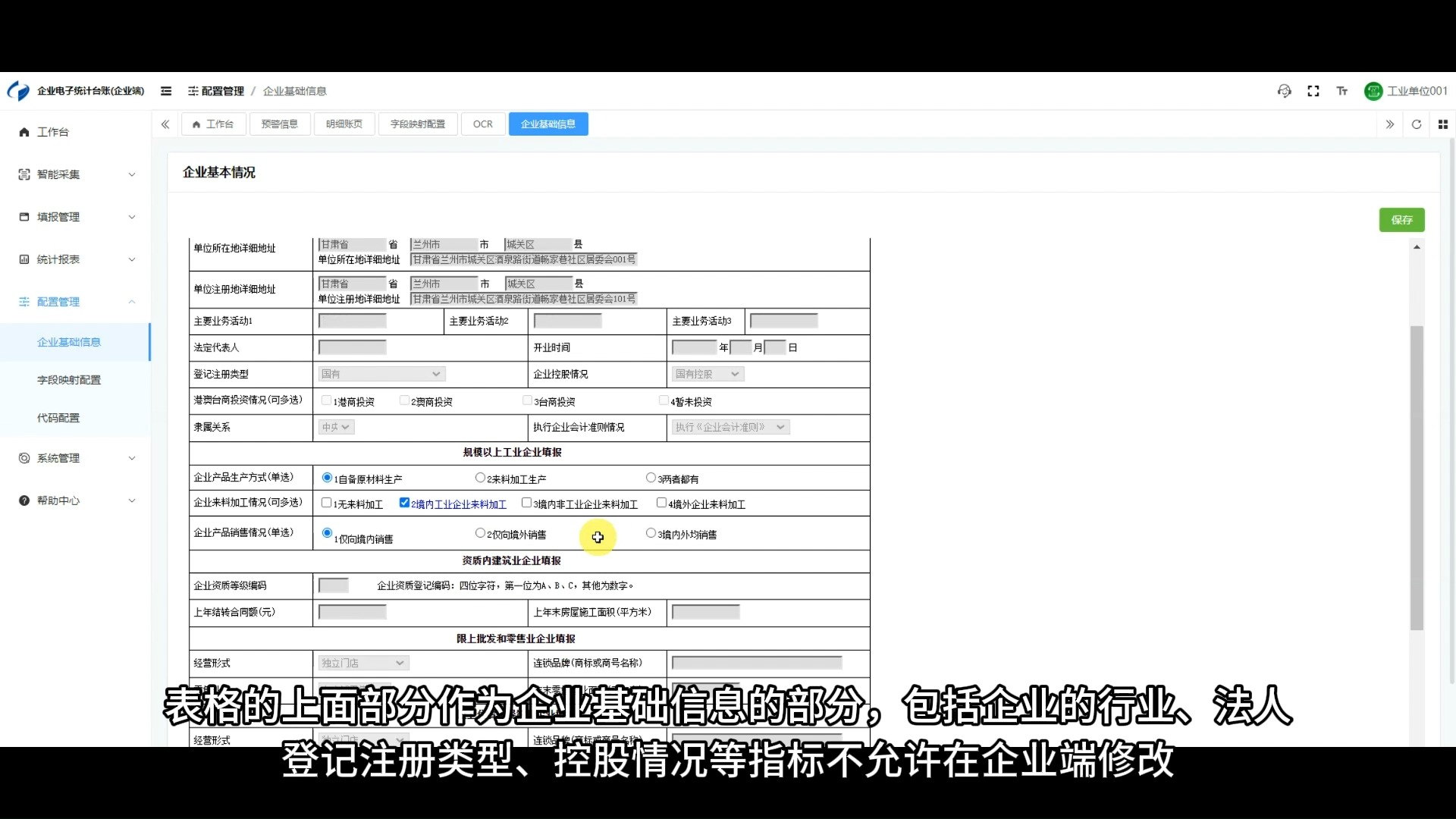Click the 主要业务活动1 input field
Viewport: 1456px width, 819px height.
pos(353,321)
